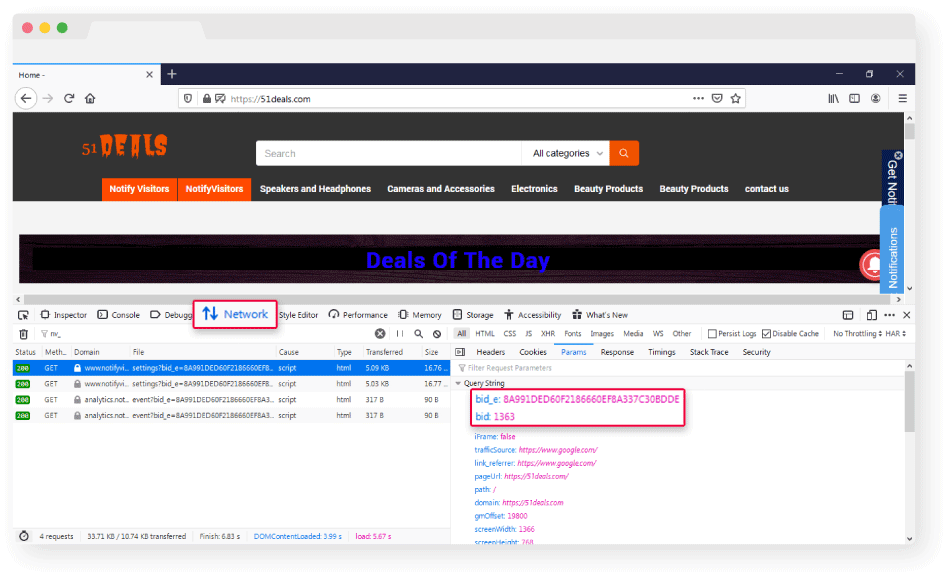Open page actions three-dot menu in address bar
Image resolution: width=952 pixels, height=574 pixels.
pos(698,98)
